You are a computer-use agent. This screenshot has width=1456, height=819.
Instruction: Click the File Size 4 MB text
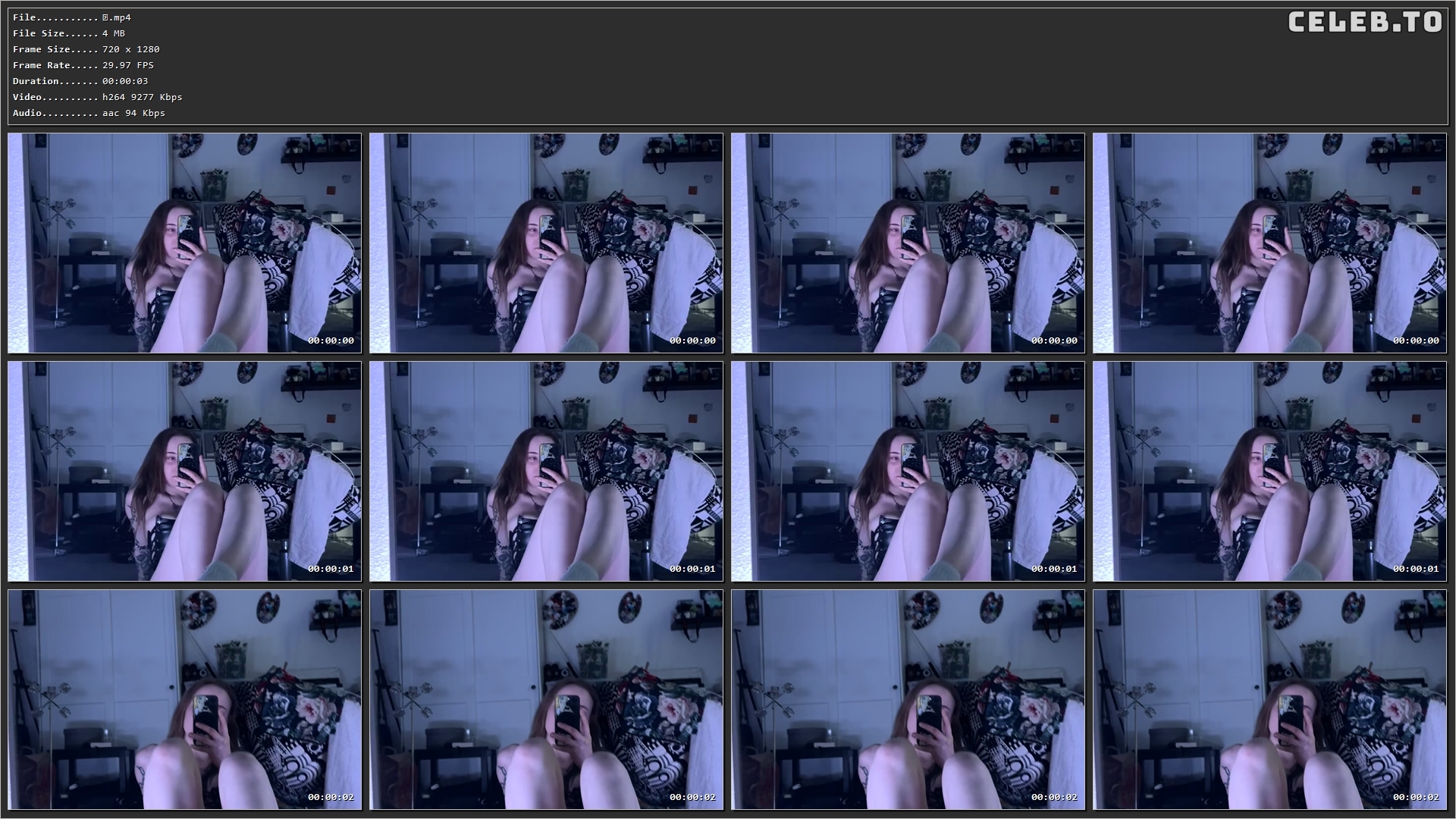(69, 33)
